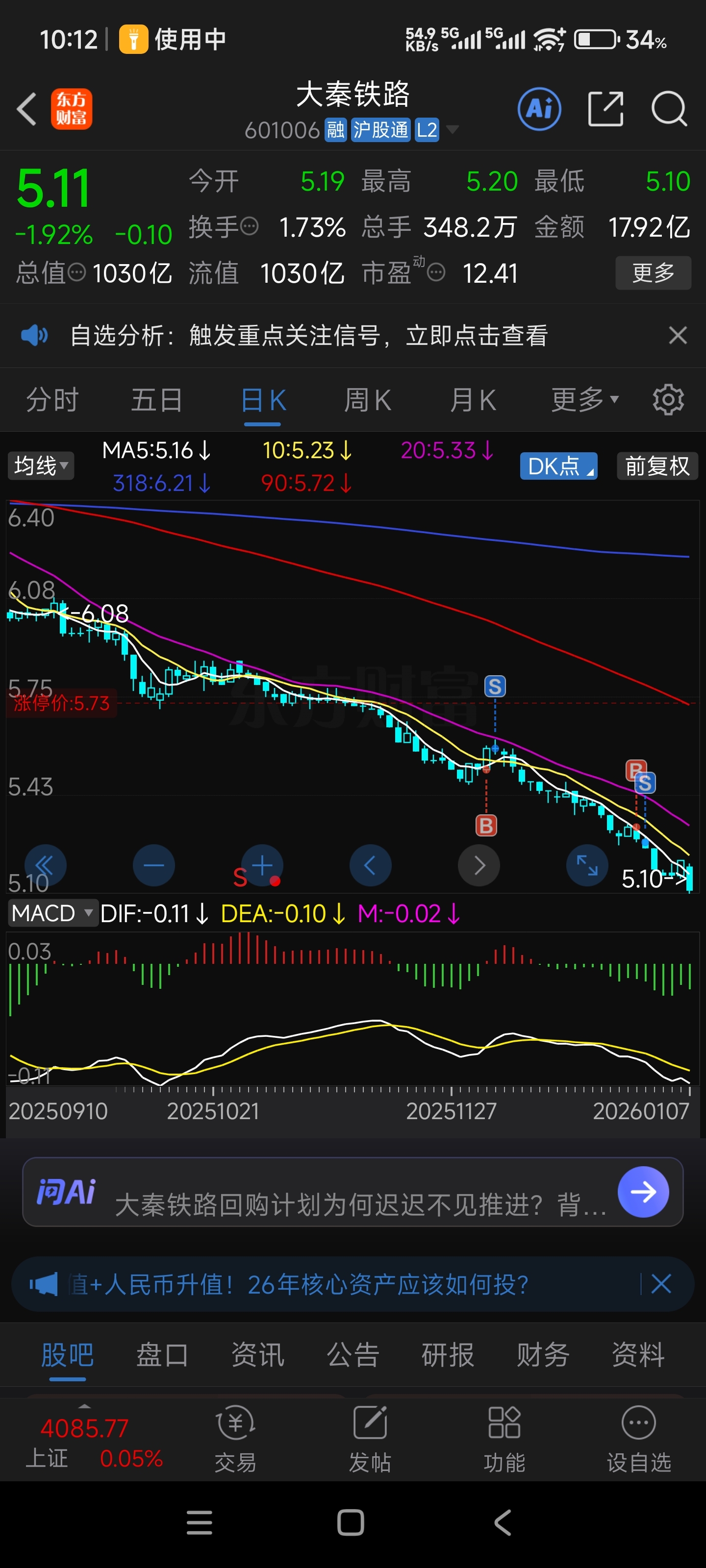
Task: Toggle 前复权 price adjustment
Action: click(x=657, y=466)
